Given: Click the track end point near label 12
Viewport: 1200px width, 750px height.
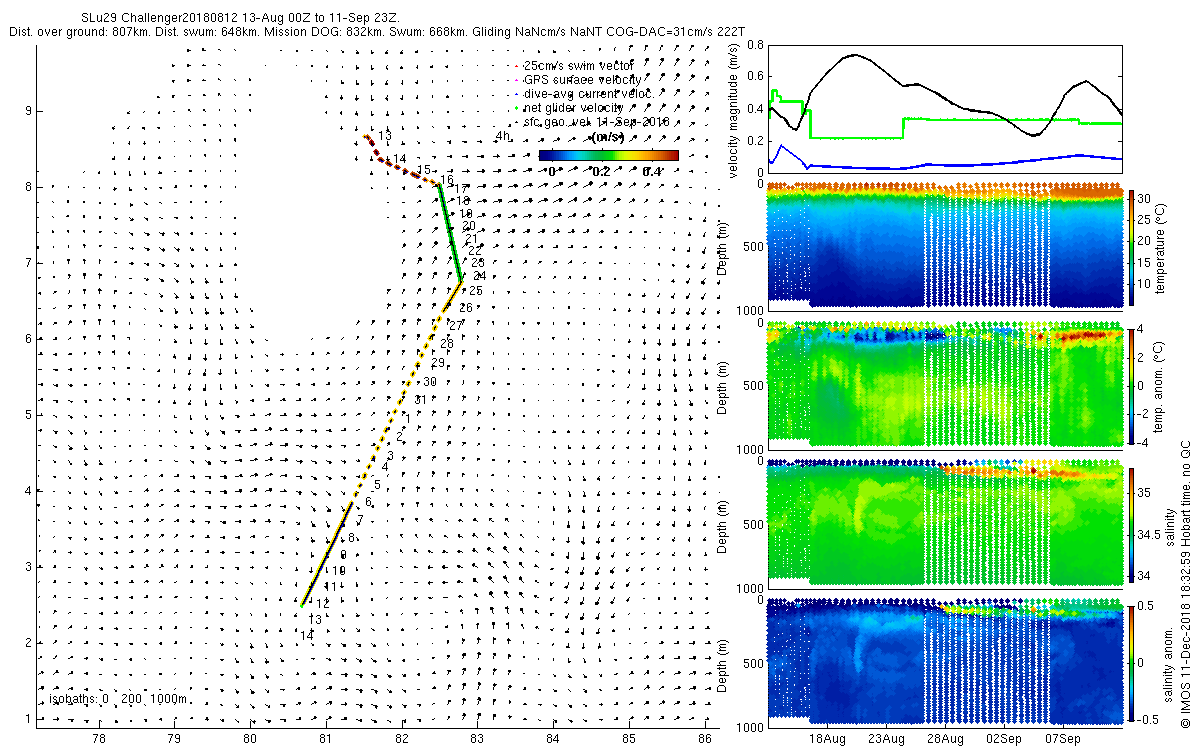Looking at the screenshot, I should coord(301,605).
